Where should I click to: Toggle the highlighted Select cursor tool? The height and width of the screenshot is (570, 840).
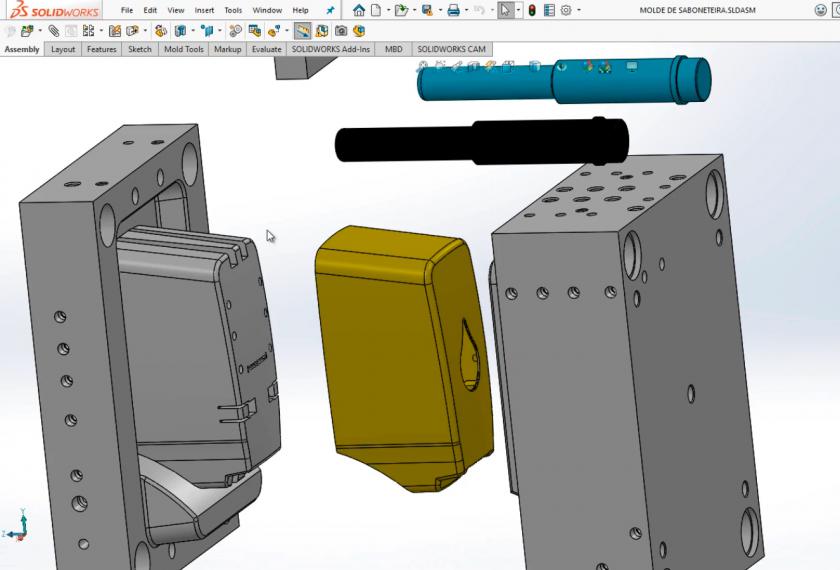click(505, 10)
